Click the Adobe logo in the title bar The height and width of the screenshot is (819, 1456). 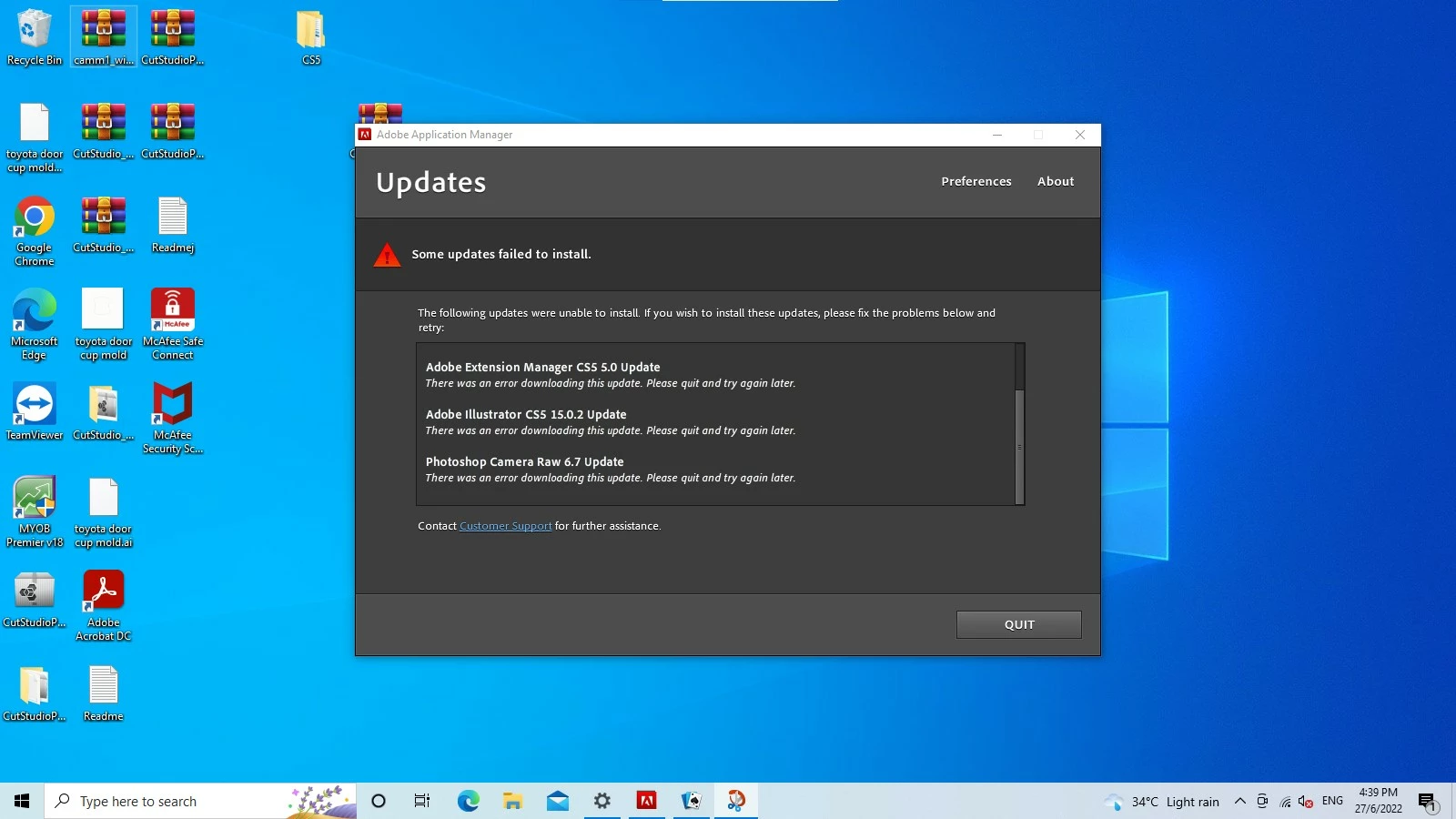365,135
